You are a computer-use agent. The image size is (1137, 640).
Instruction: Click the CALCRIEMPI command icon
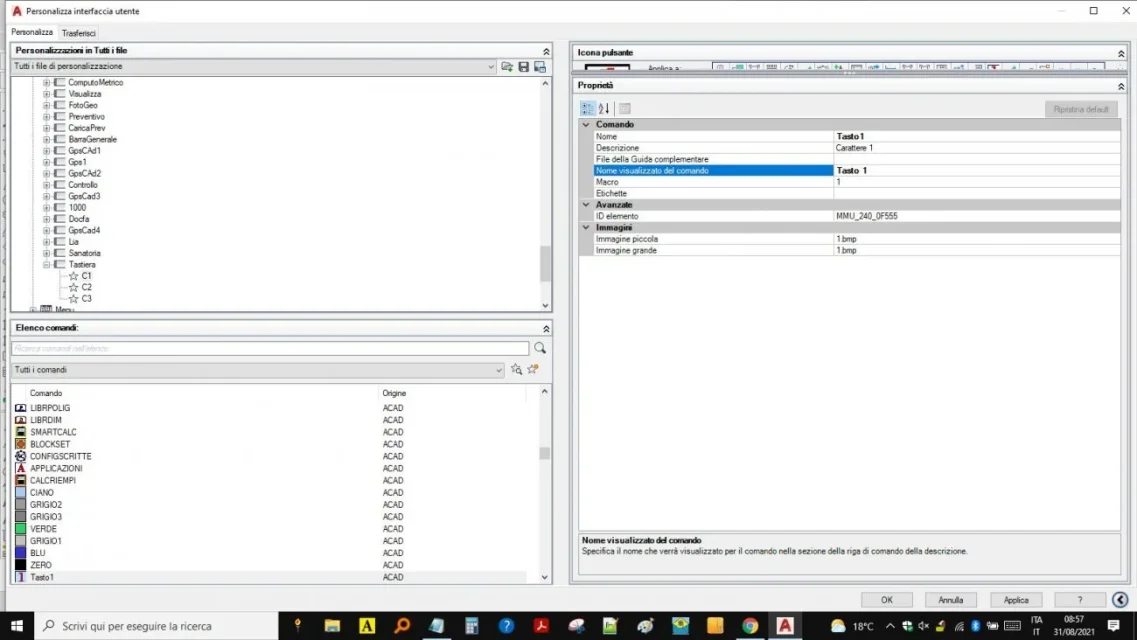(20, 481)
